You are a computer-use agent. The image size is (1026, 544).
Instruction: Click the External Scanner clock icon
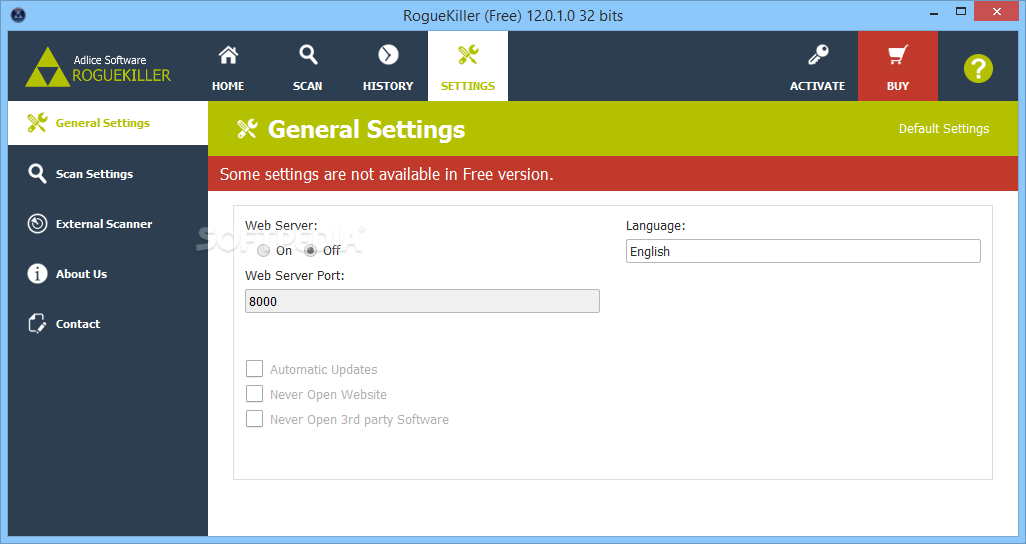click(x=37, y=223)
